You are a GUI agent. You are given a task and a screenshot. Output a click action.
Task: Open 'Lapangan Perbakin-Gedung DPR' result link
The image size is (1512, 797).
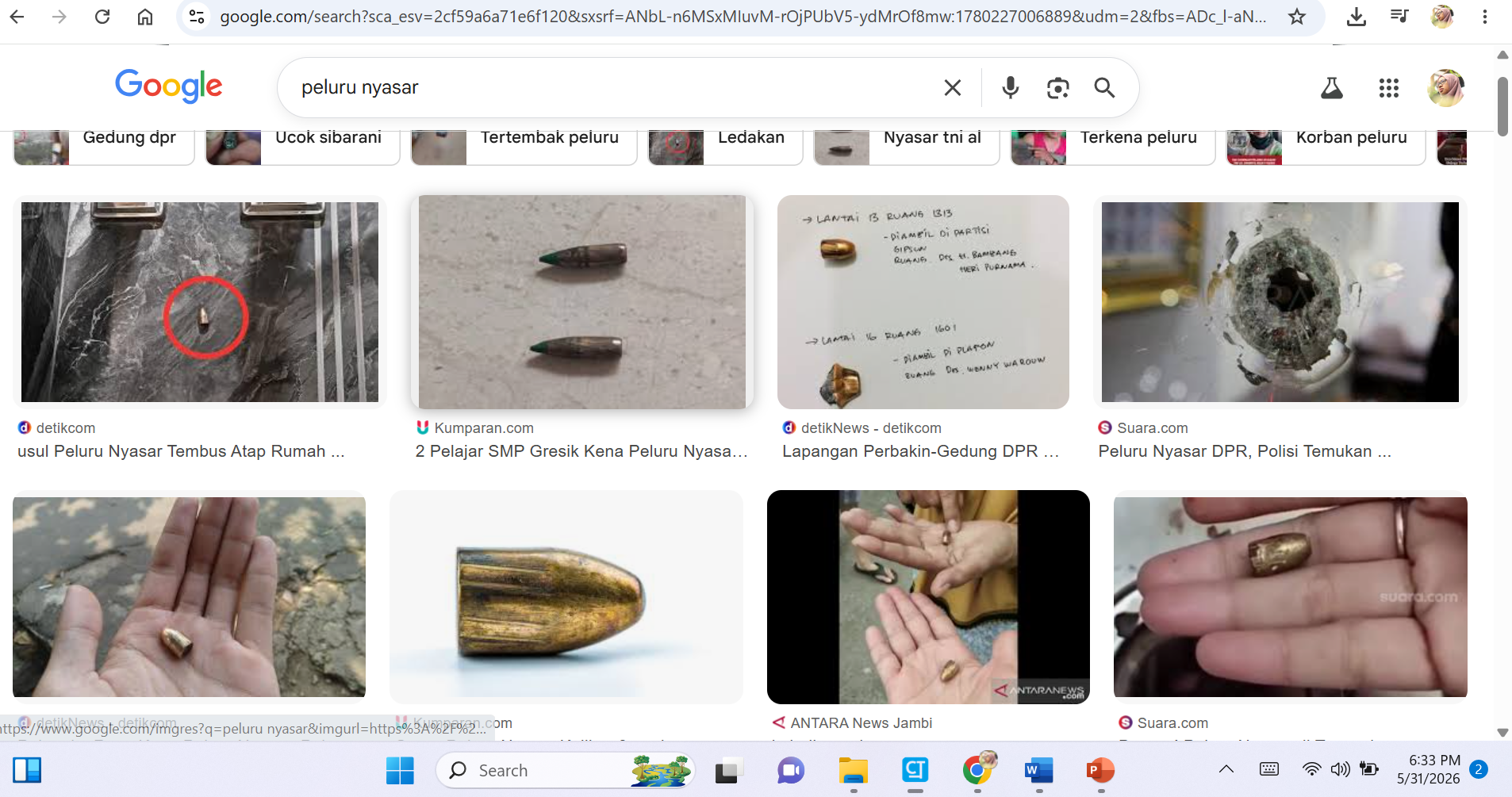[x=921, y=451]
